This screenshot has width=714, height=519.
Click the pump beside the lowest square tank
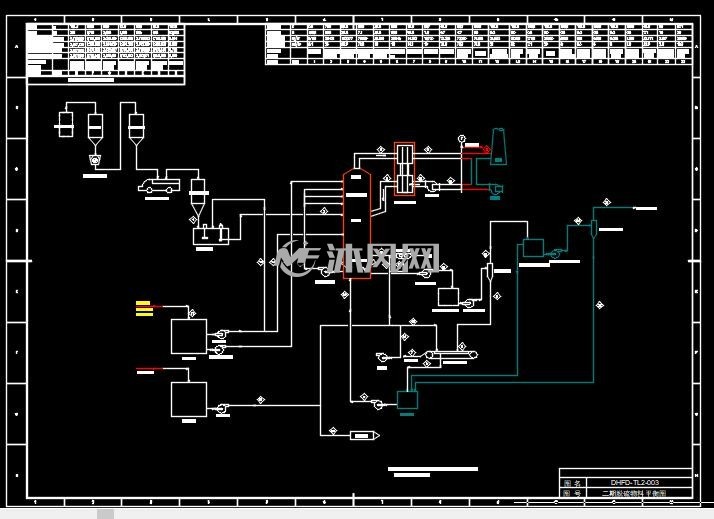pyautogui.click(x=222, y=409)
